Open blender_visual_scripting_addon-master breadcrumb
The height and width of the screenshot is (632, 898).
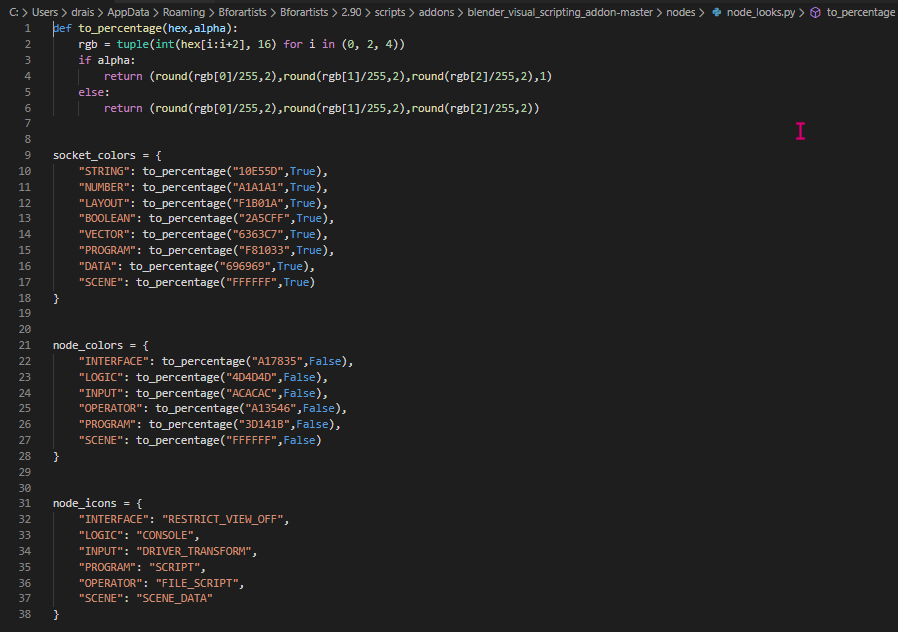click(x=560, y=12)
